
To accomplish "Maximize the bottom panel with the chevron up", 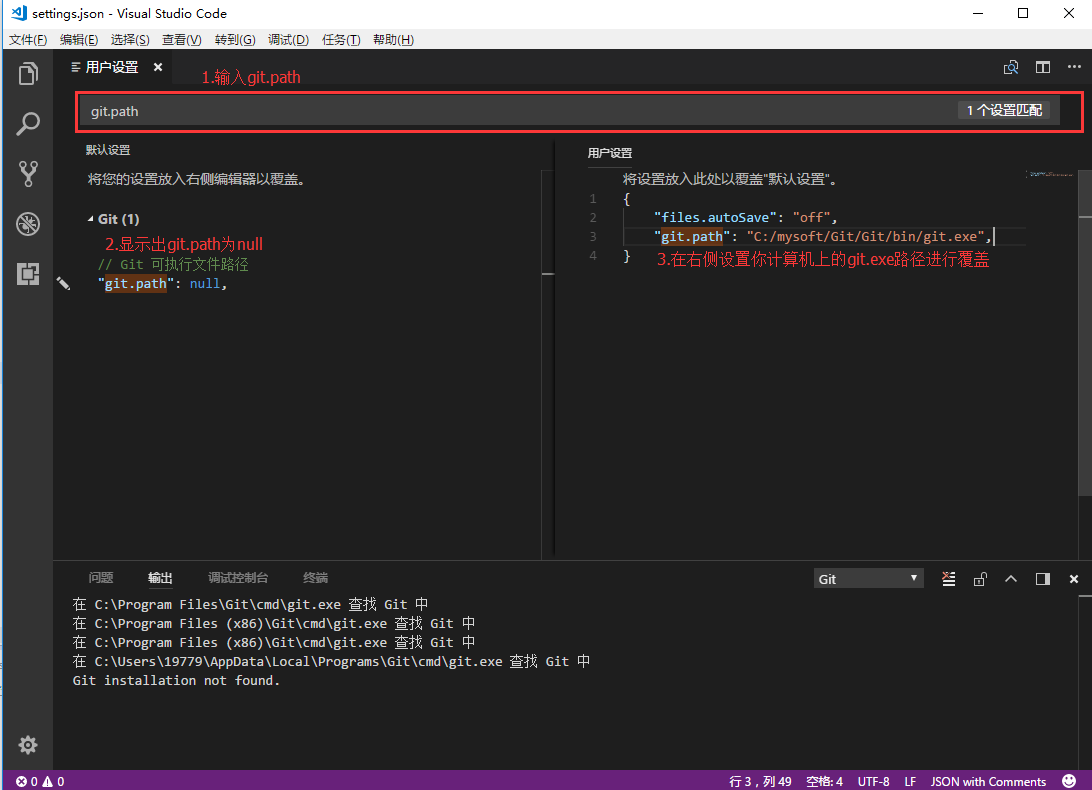I will [x=1011, y=579].
